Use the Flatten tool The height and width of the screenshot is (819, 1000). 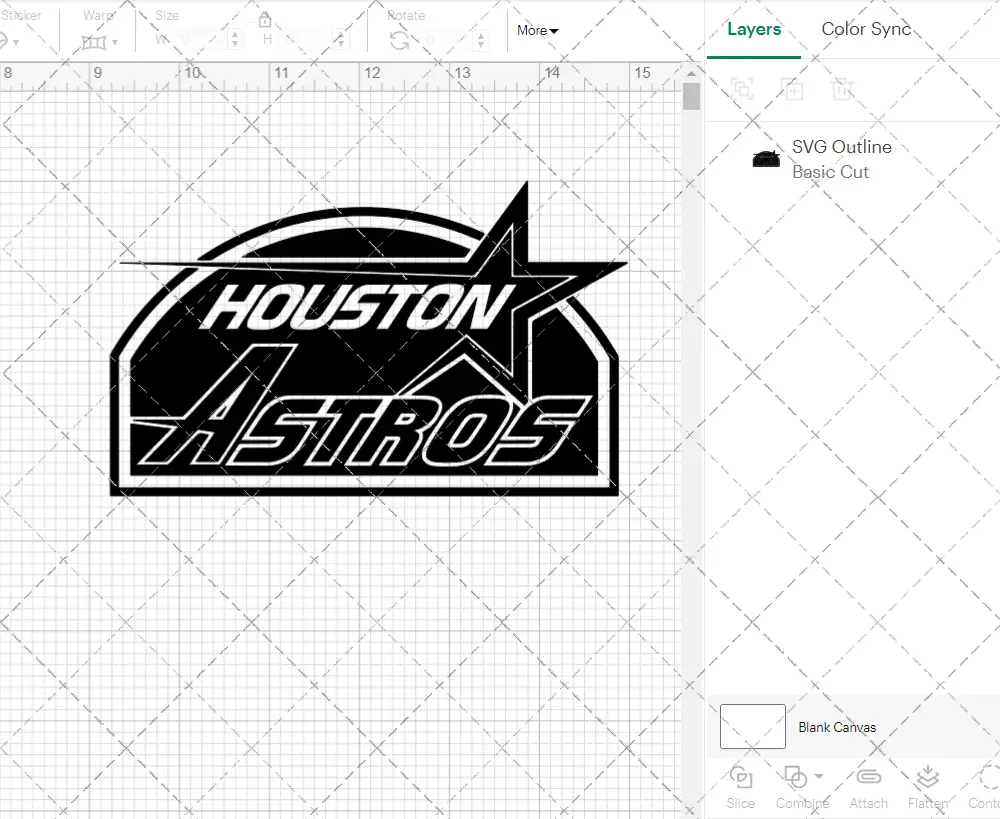(927, 787)
